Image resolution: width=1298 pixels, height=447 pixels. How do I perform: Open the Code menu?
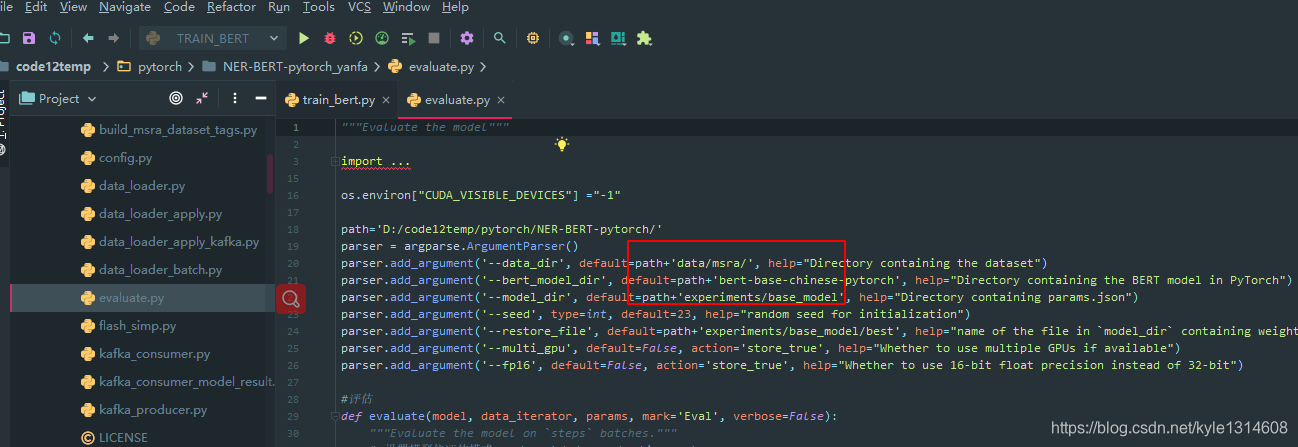(179, 7)
